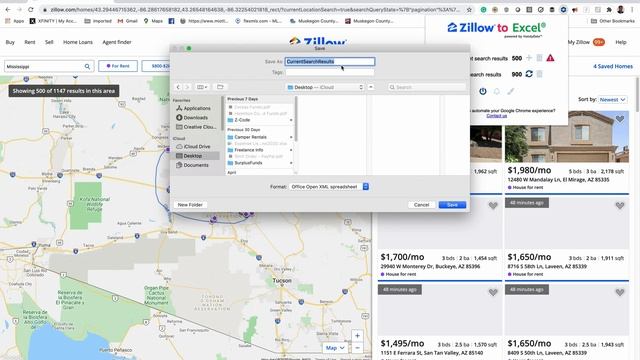Expand arrow beside Camper Rentals folder

pos(291,137)
